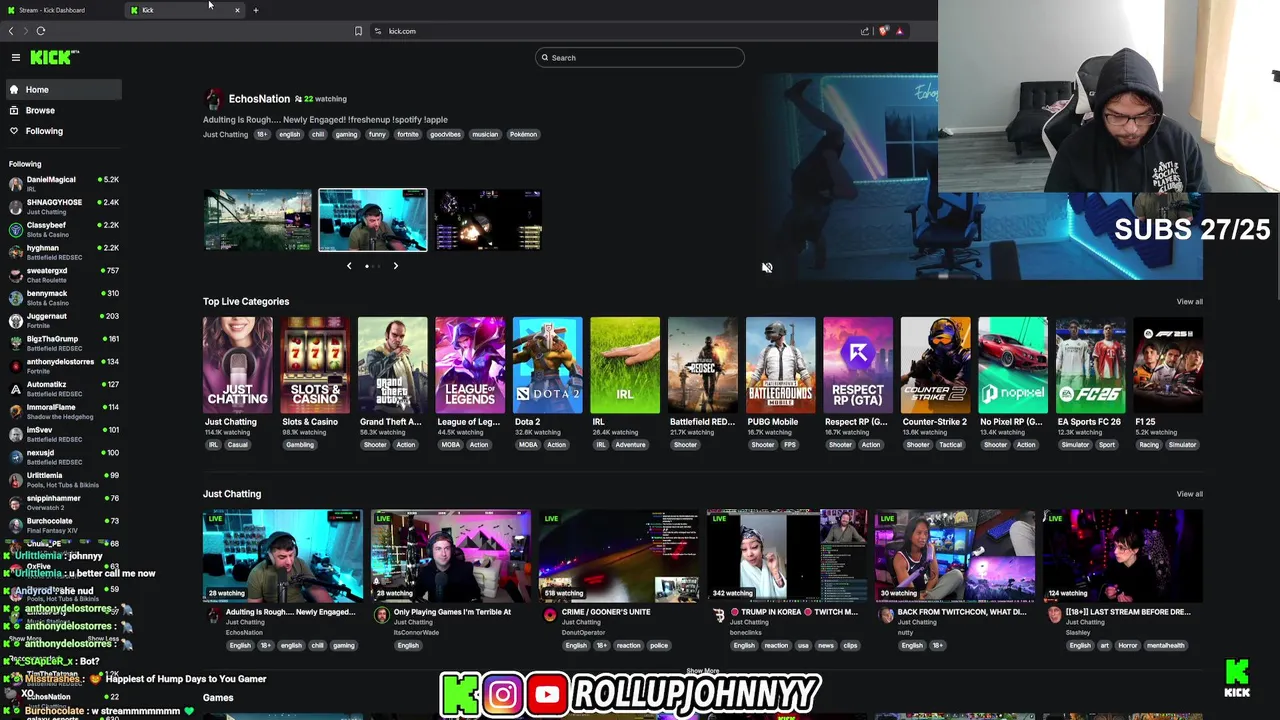
Task: Open CRIME / GOONER'S UNITE stream card
Action: click(x=619, y=555)
